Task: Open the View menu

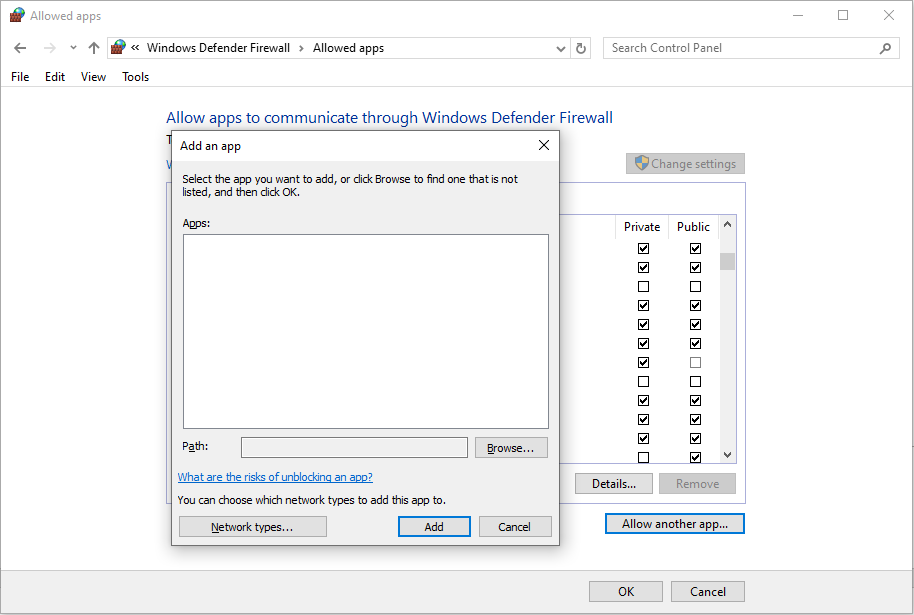Action: coord(93,77)
